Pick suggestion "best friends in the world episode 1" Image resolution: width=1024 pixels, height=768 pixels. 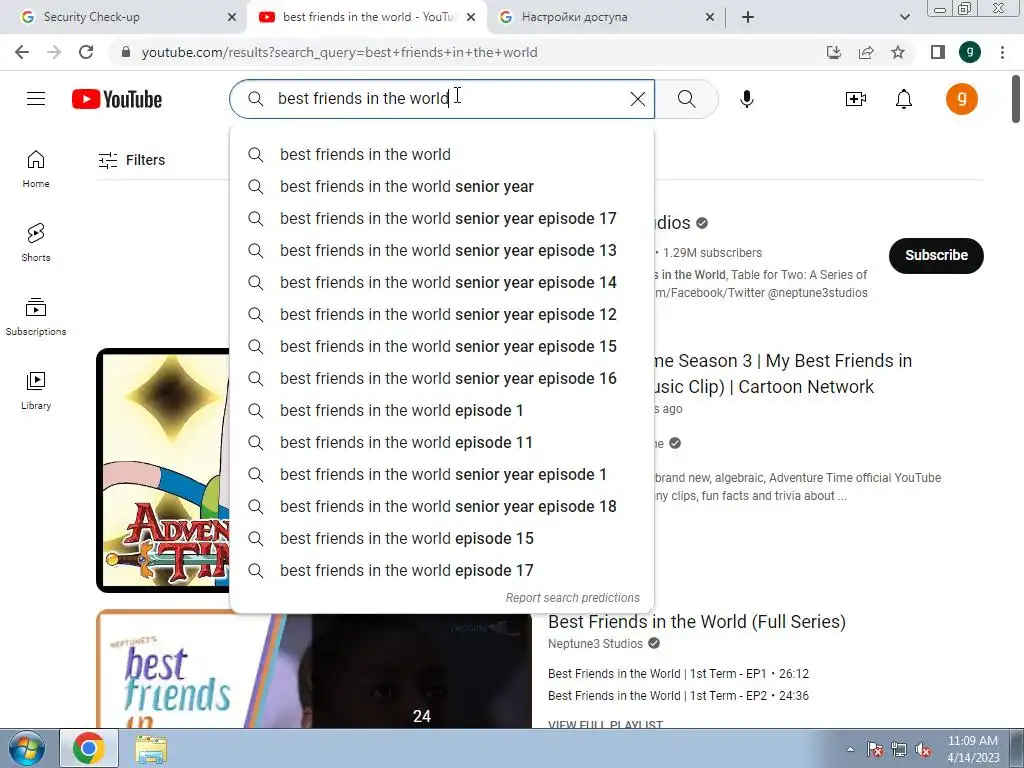(442, 410)
